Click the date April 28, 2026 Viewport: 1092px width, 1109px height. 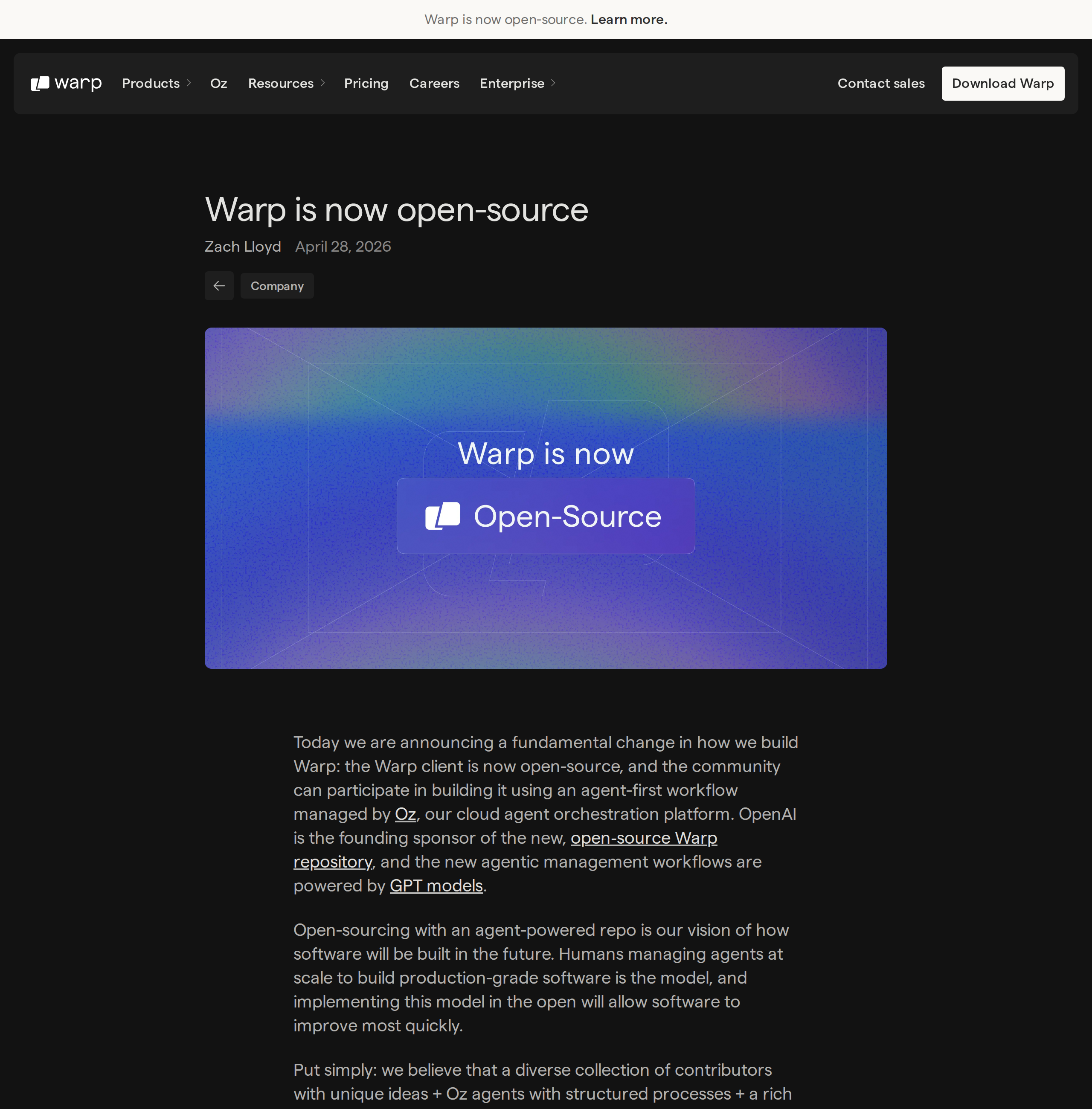click(x=343, y=247)
